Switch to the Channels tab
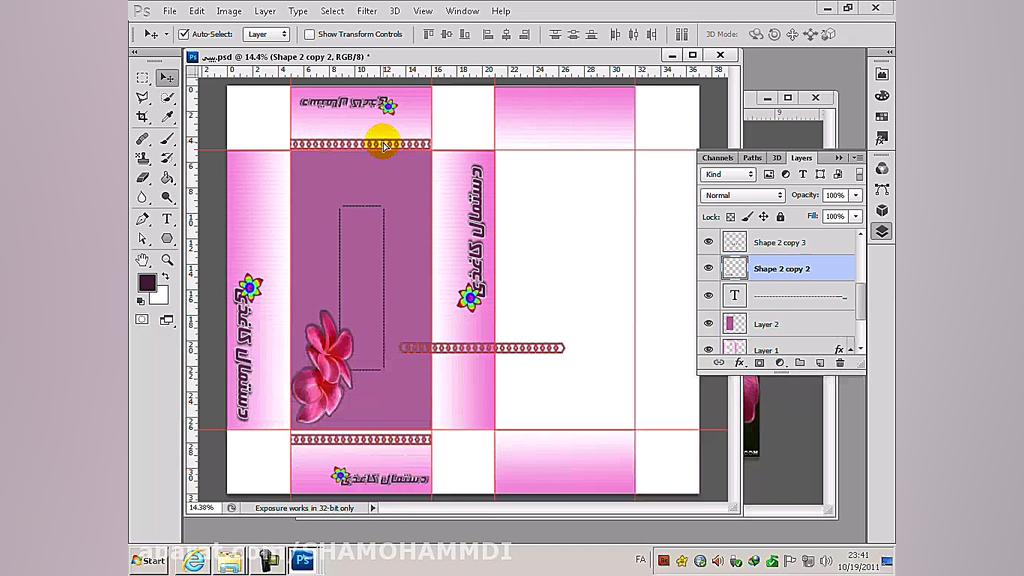 click(717, 158)
